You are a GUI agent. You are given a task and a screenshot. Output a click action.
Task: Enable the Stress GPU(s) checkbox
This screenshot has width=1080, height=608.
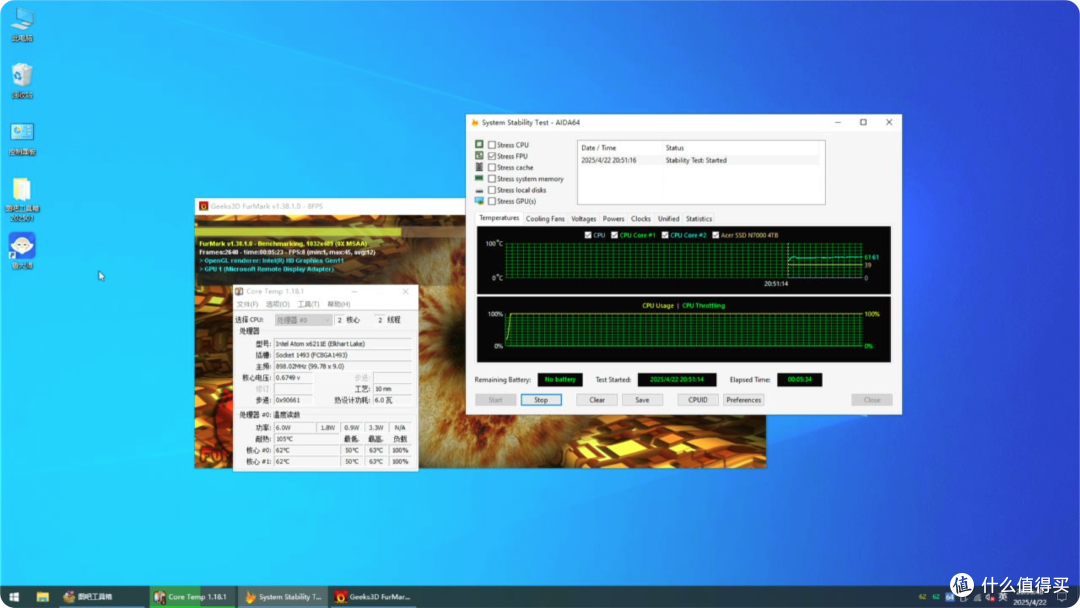(x=492, y=201)
